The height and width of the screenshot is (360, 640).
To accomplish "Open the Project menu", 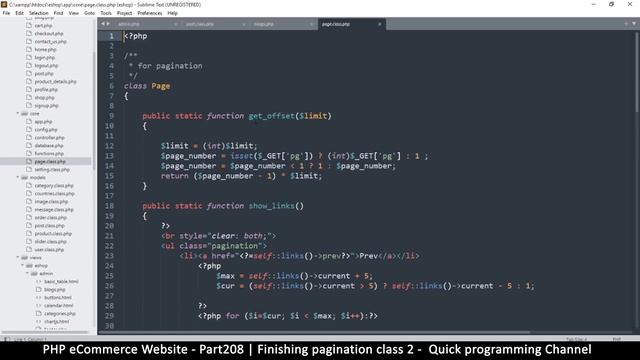I will click(124, 13).
